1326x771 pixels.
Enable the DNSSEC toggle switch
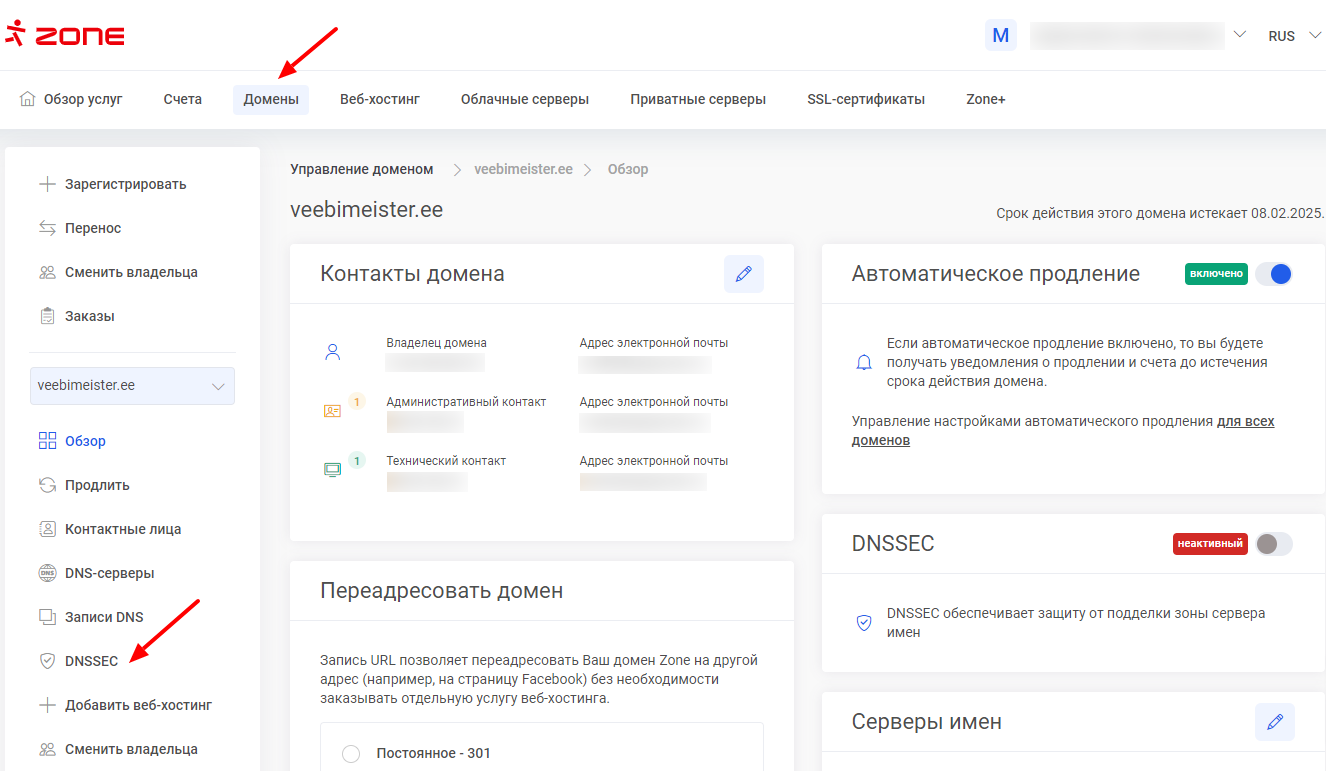1273,544
